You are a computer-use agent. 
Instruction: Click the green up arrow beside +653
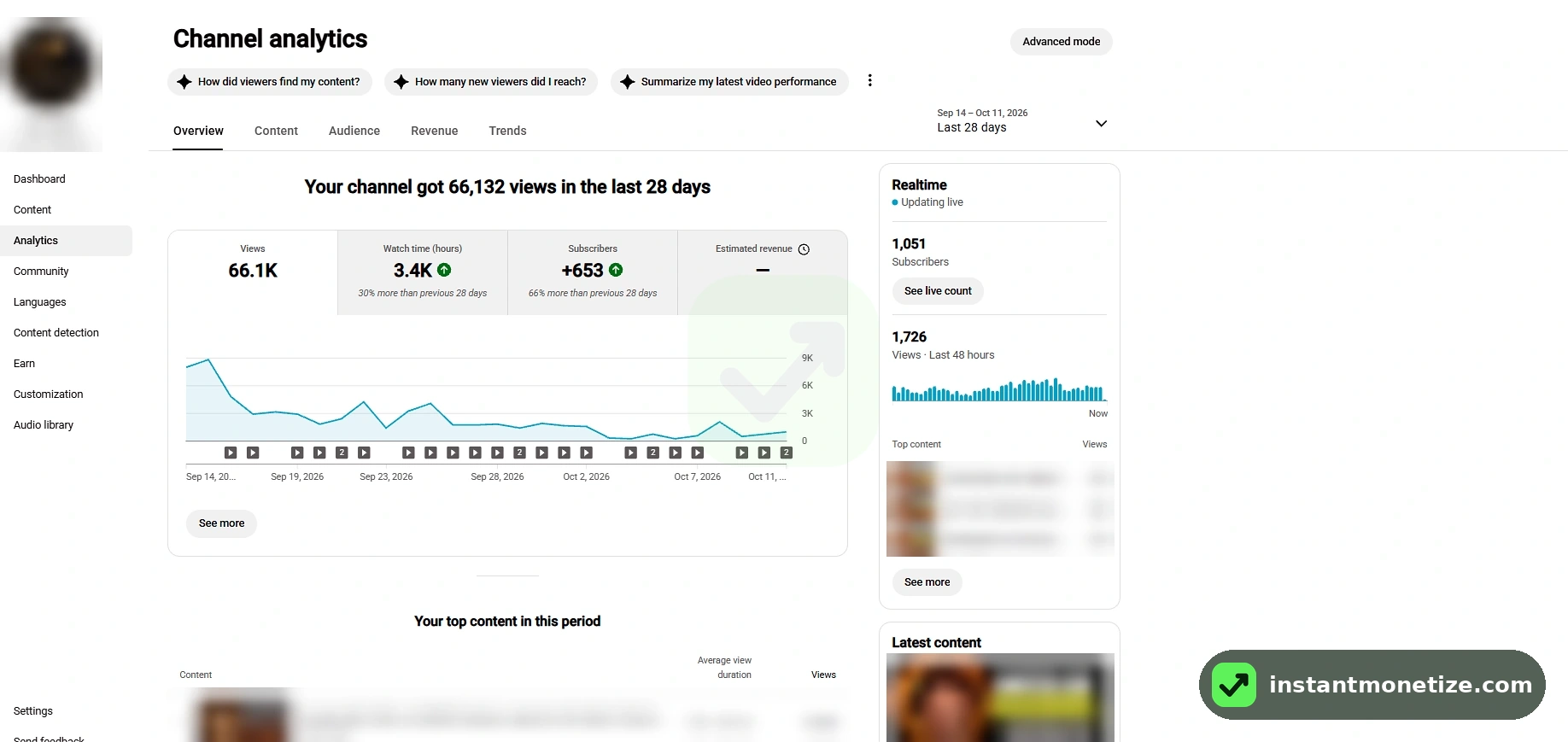(616, 270)
